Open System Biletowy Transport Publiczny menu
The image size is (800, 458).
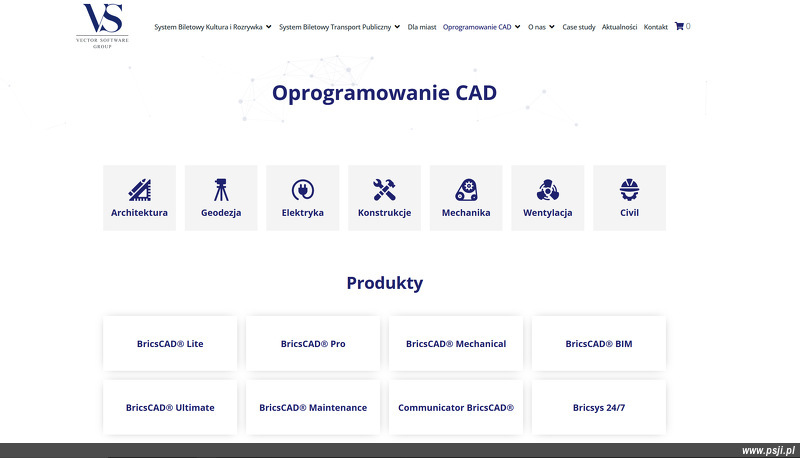tap(335, 27)
